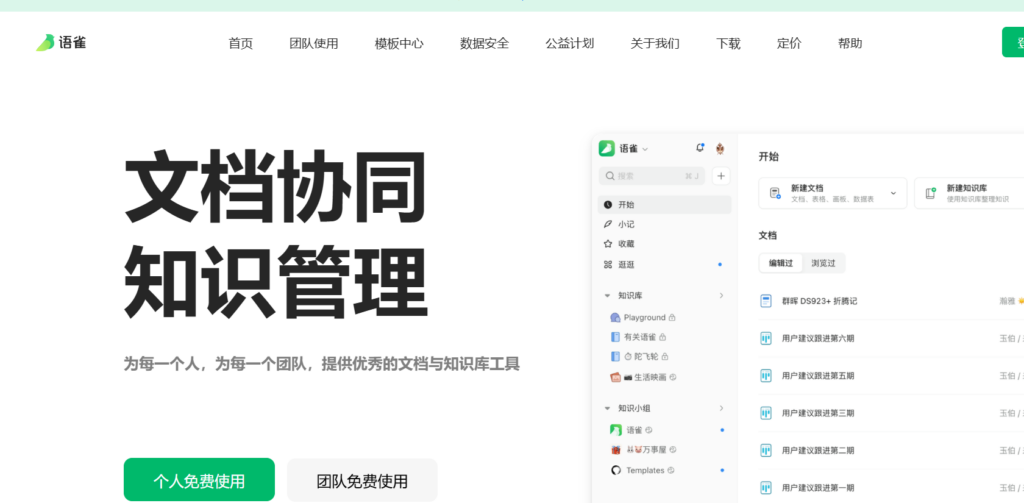Image resolution: width=1024 pixels, height=503 pixels.
Task: Click the 万事屋 group icon
Action: point(615,449)
